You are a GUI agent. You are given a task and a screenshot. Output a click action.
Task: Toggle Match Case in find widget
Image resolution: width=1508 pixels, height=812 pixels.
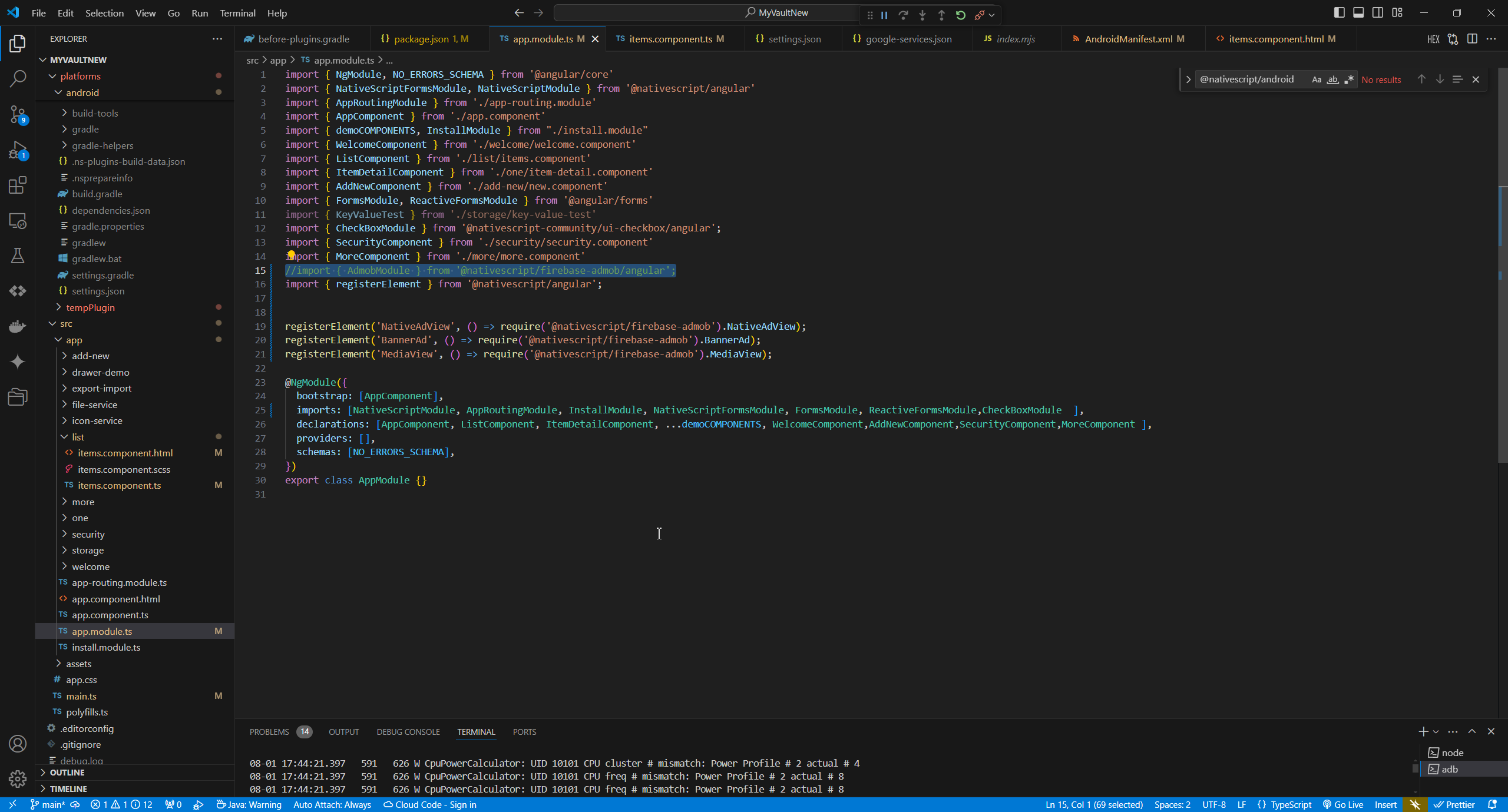coord(1317,79)
